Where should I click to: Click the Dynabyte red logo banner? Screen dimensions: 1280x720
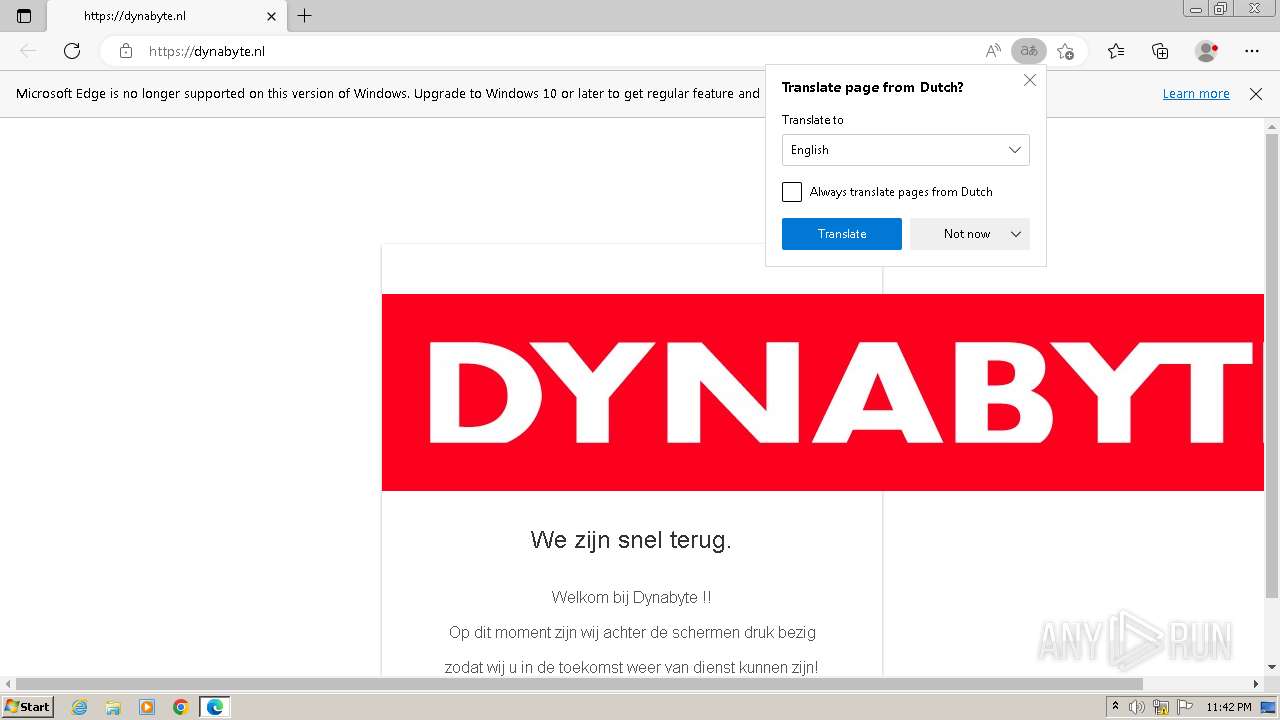[823, 392]
